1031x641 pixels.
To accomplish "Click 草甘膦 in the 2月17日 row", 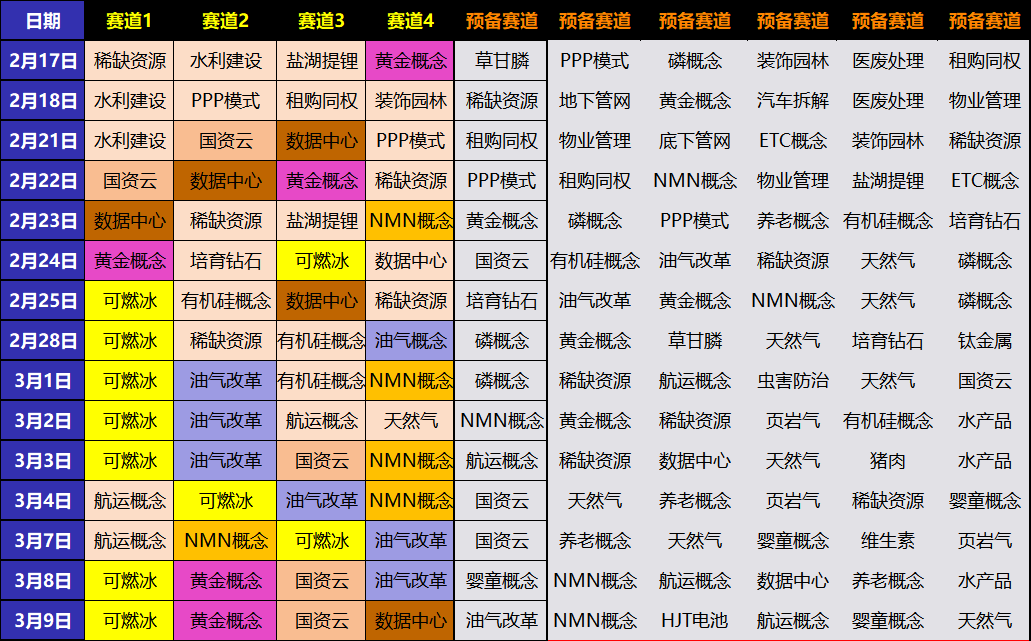I will [502, 60].
